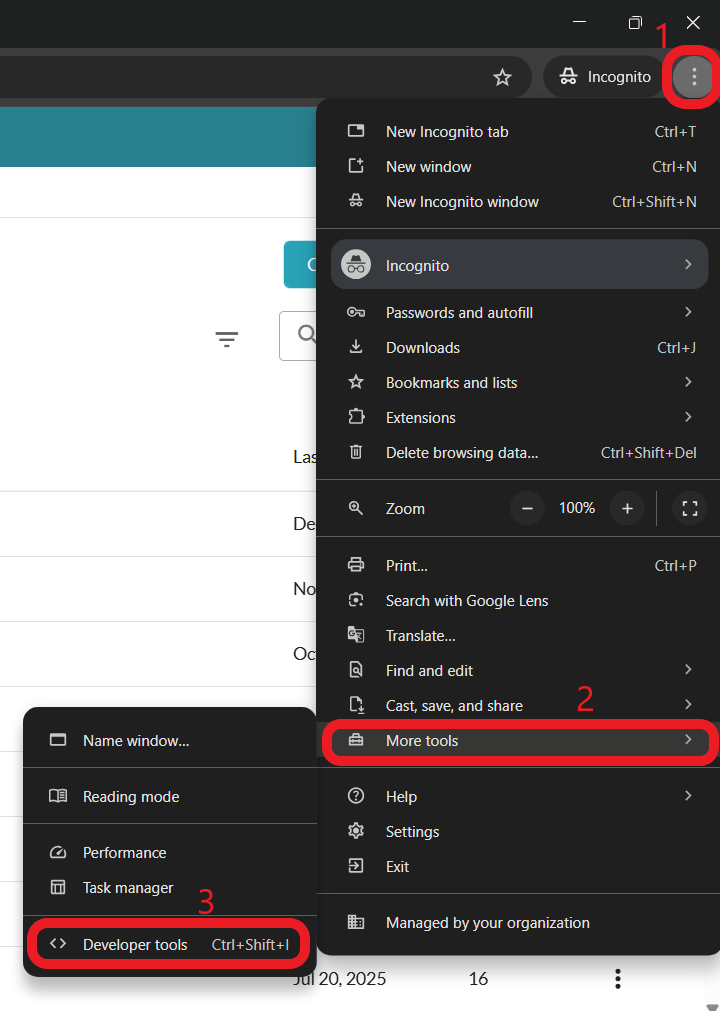The width and height of the screenshot is (720, 1011).
Task: Click the Jul 20, 2025 date cell
Action: (339, 978)
